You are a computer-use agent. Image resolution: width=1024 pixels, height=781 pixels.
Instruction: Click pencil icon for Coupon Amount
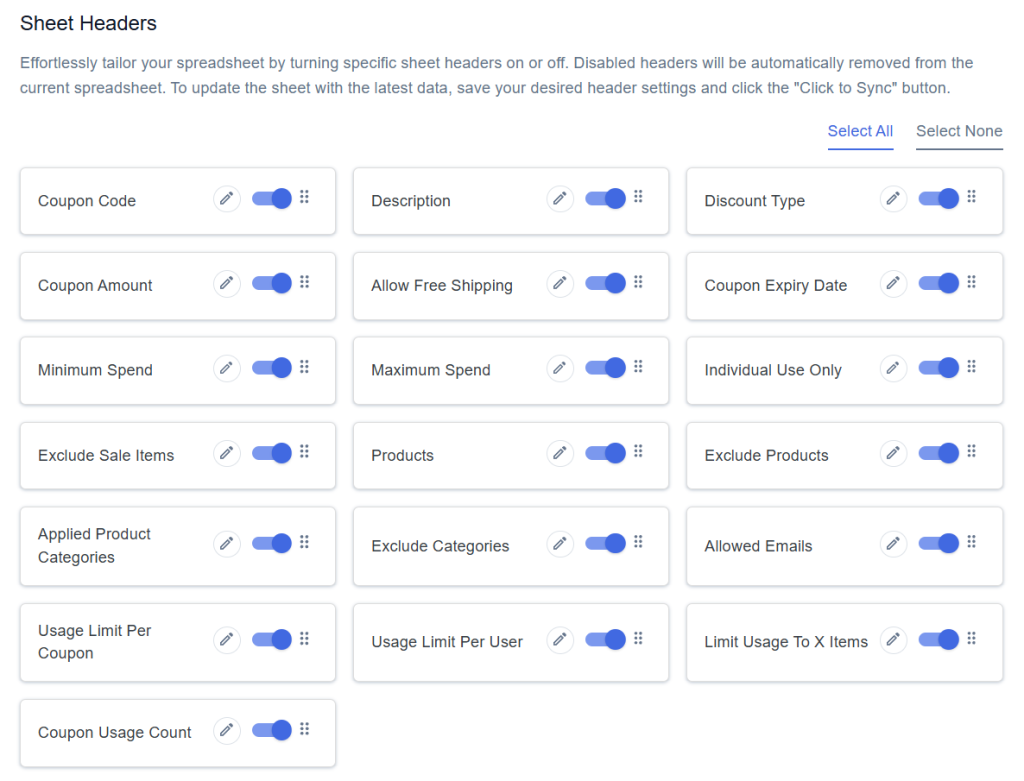[x=227, y=283]
